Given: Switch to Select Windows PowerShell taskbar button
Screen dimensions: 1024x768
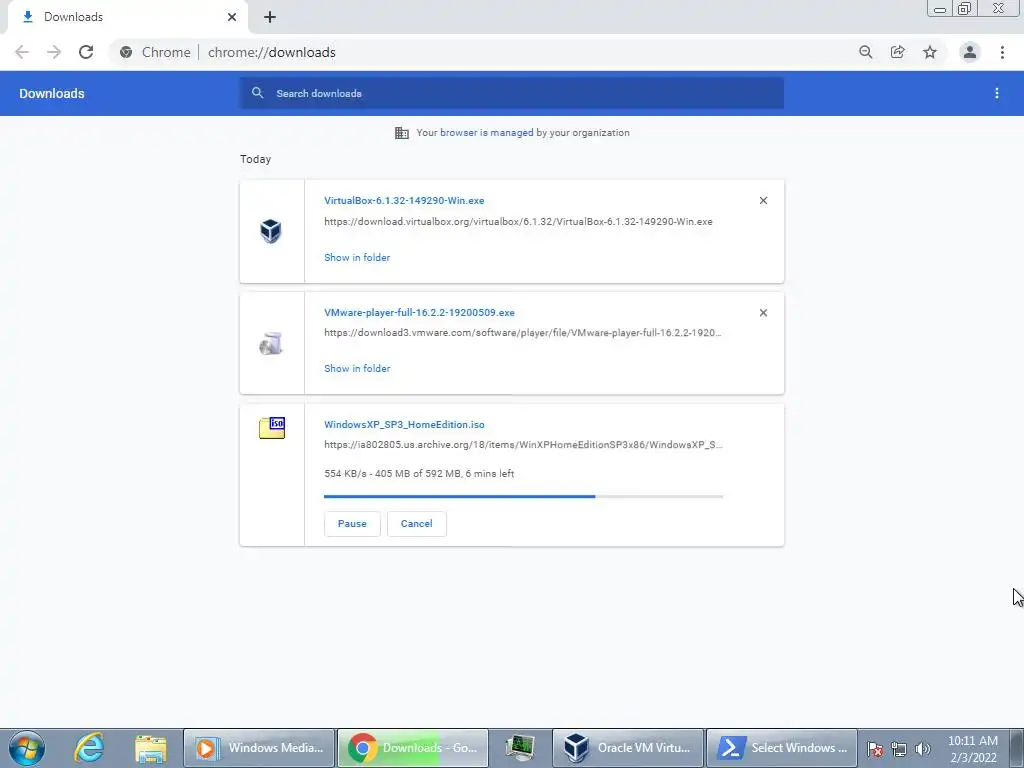Looking at the screenshot, I should (x=782, y=748).
